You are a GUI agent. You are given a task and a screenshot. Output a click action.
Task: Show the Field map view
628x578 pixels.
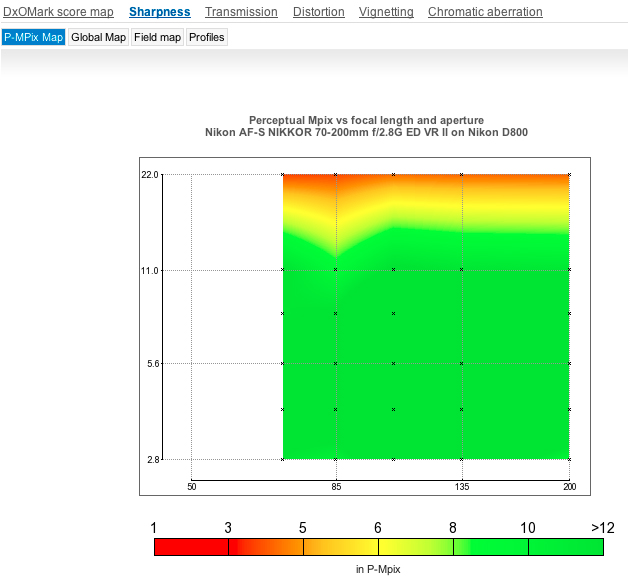pos(157,37)
